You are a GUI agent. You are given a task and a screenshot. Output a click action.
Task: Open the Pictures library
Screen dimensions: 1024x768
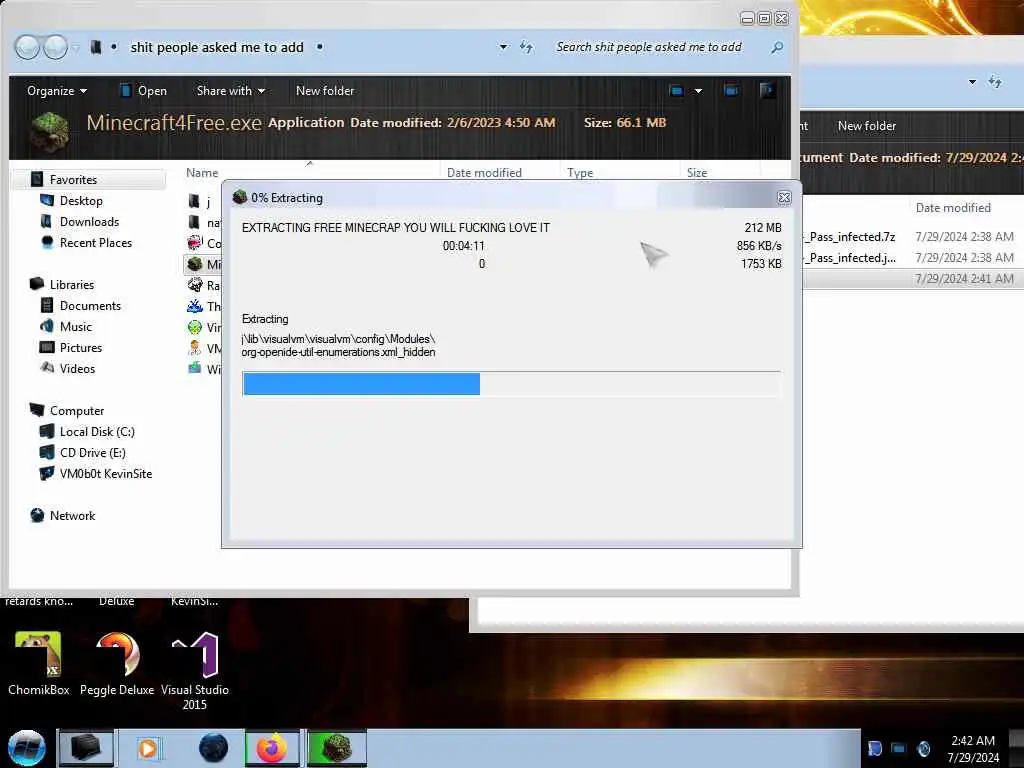(81, 347)
